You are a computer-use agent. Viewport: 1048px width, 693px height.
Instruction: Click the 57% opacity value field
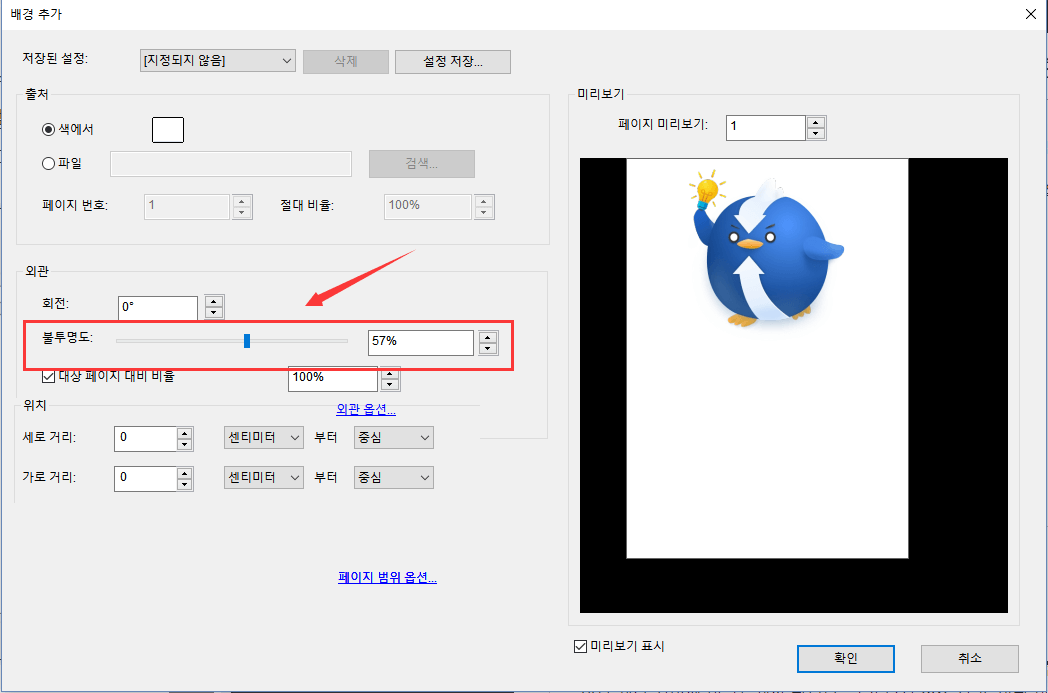(x=420, y=342)
